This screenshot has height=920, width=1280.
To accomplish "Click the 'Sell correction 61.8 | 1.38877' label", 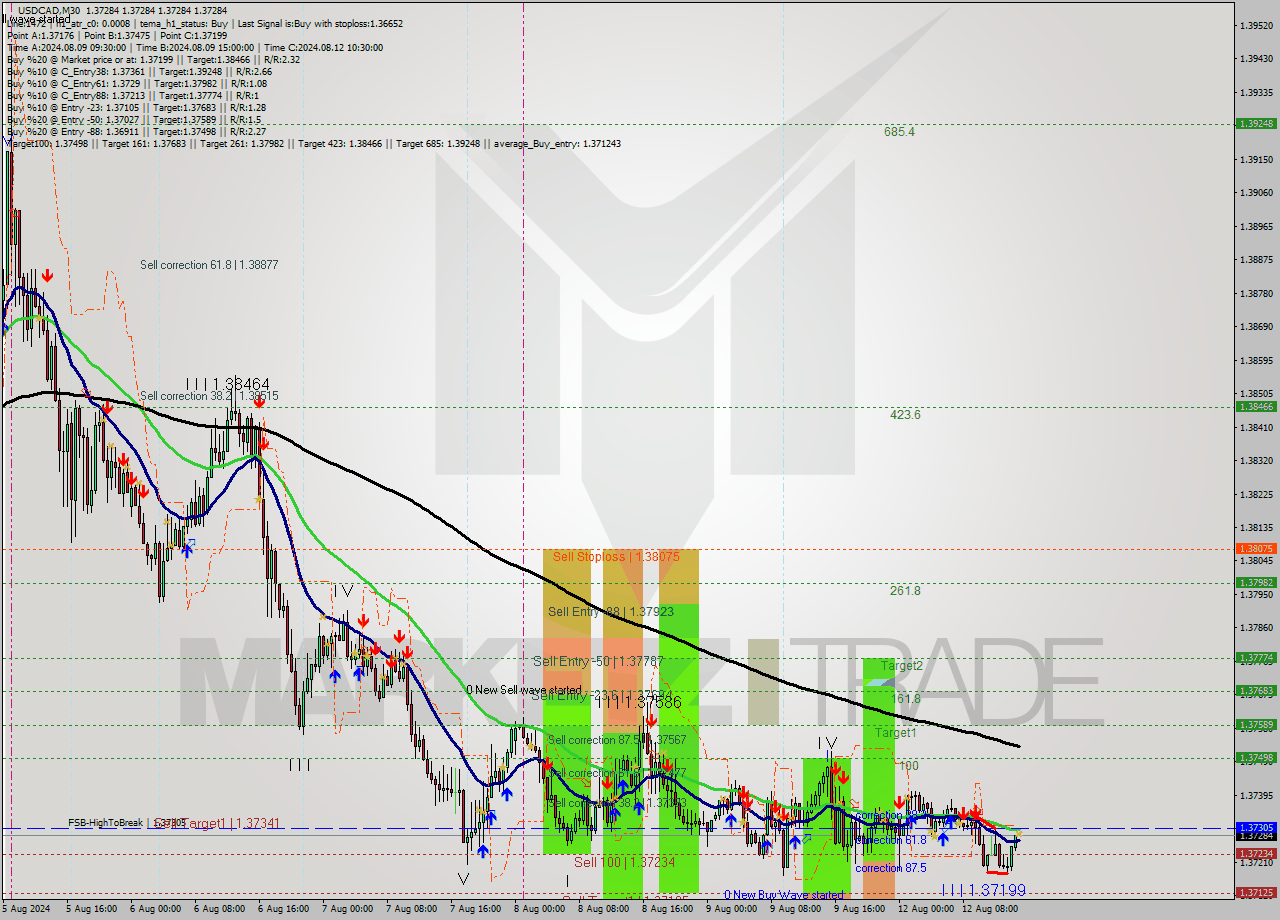I will [x=209, y=265].
